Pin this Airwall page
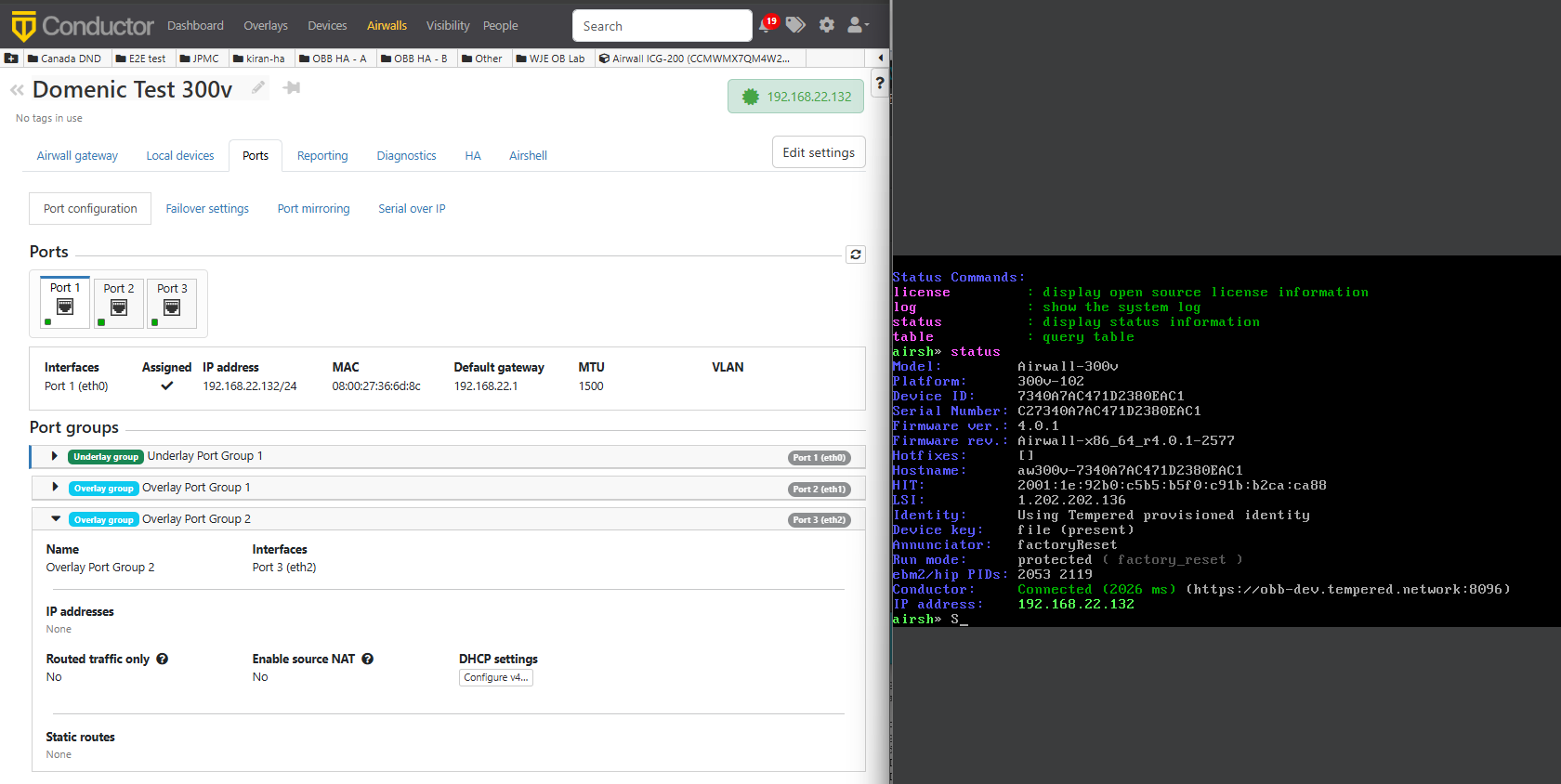 292,87
